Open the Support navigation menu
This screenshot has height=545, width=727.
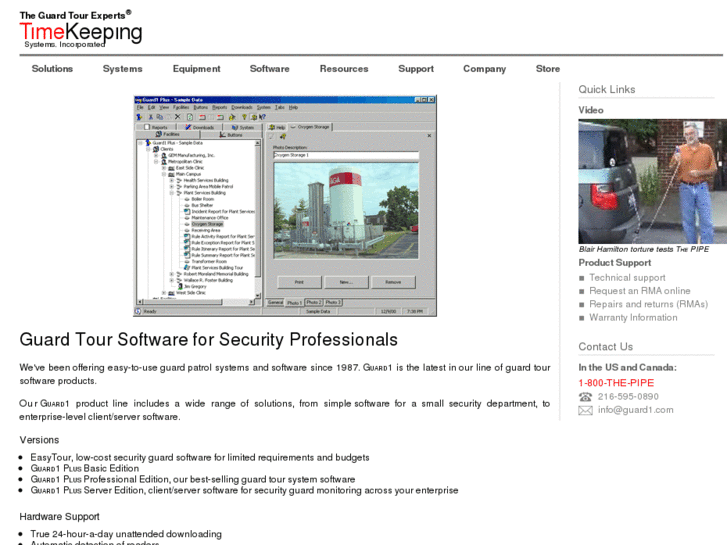(x=416, y=69)
